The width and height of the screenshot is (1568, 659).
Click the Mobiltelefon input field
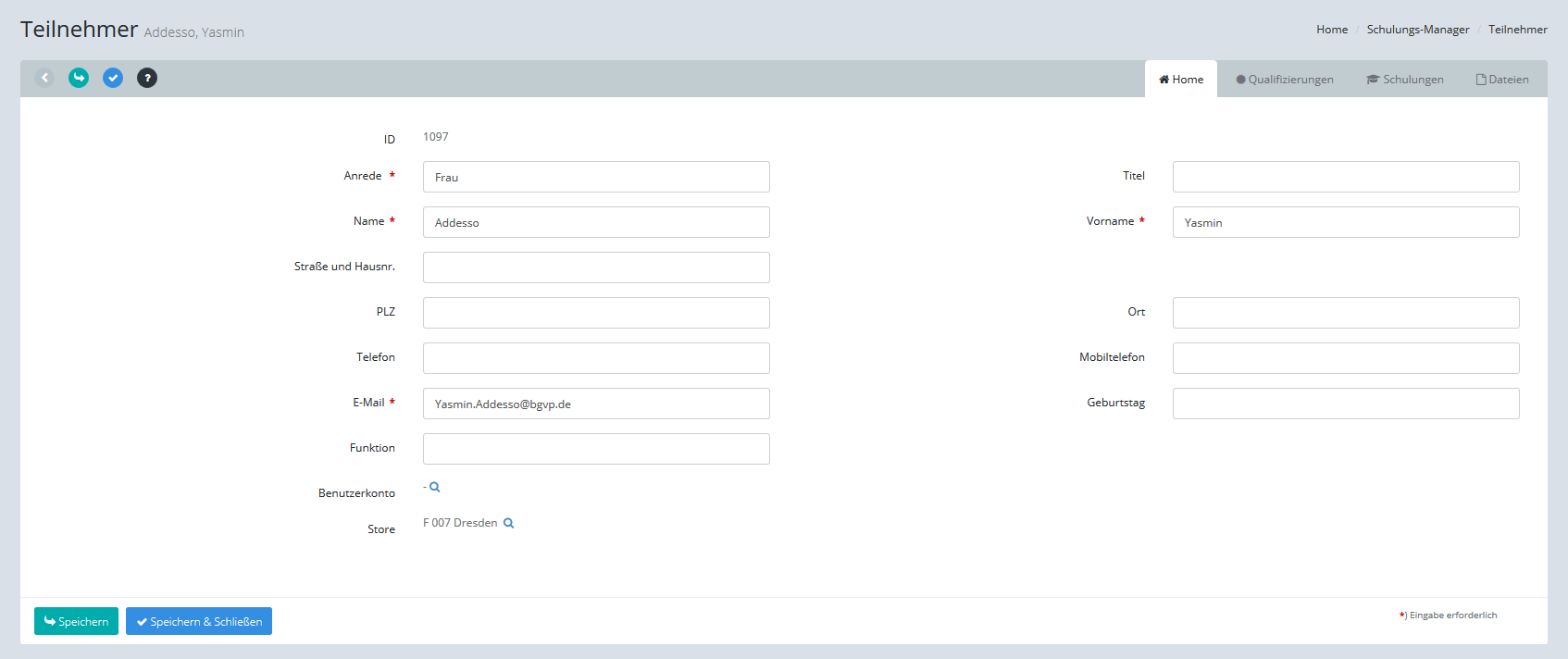click(x=1346, y=358)
